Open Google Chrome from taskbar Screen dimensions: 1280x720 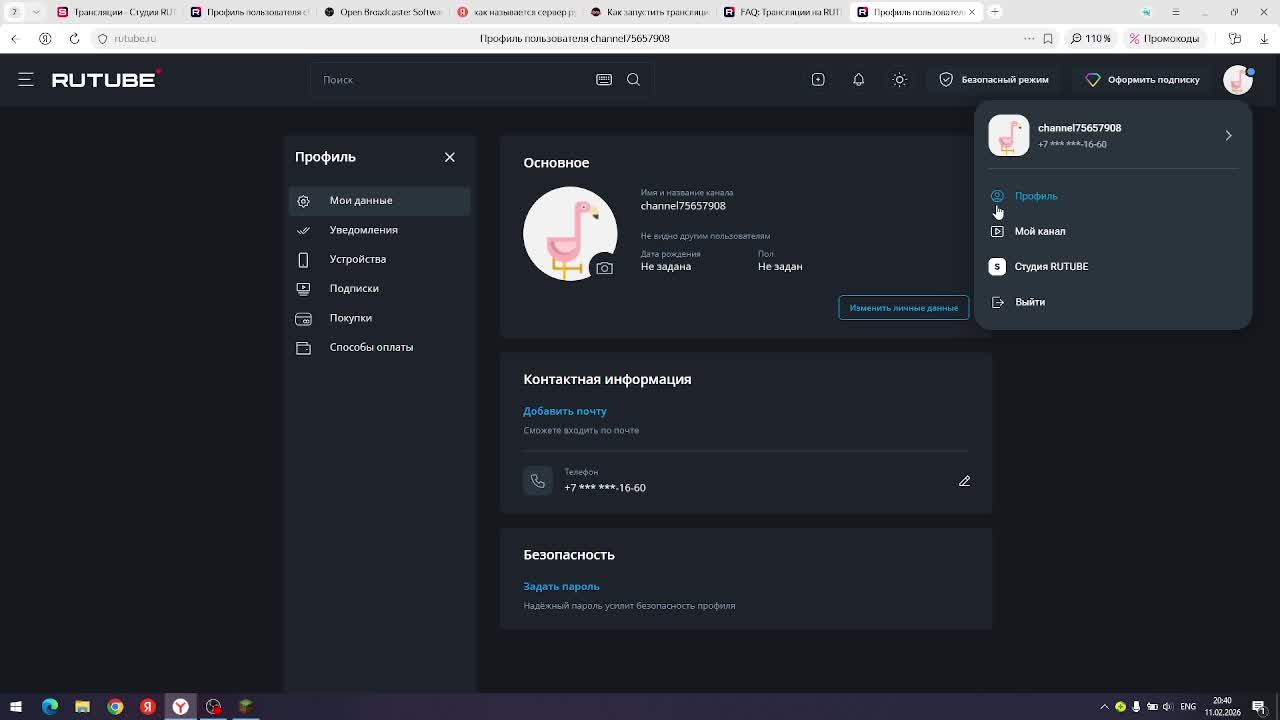[115, 707]
